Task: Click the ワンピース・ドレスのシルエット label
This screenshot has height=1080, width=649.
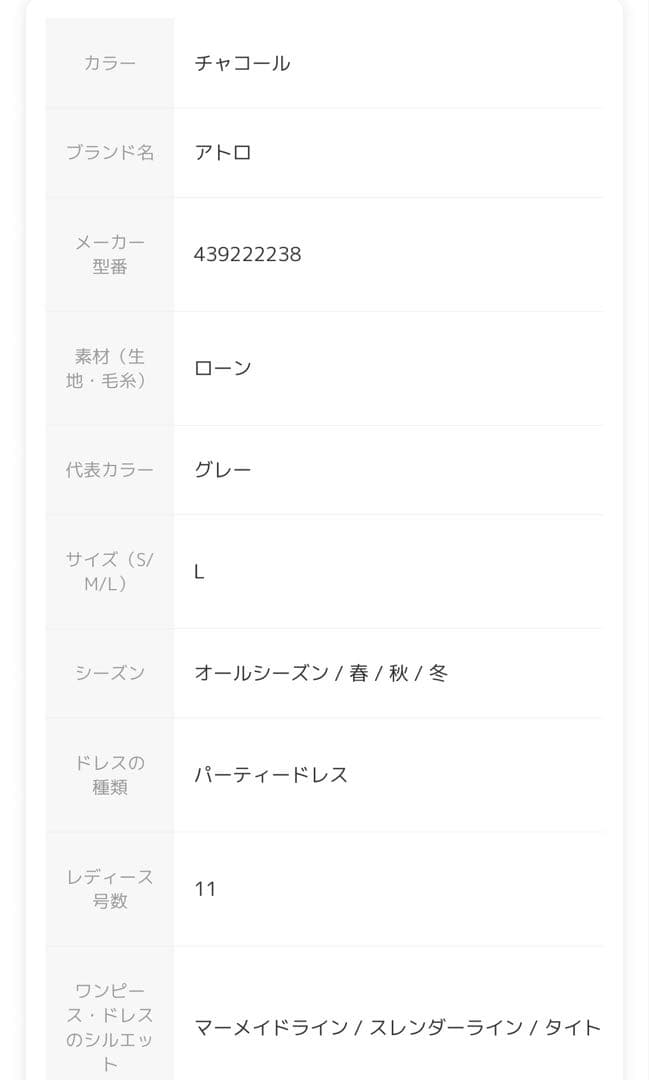Action: pyautogui.click(x=110, y=1027)
